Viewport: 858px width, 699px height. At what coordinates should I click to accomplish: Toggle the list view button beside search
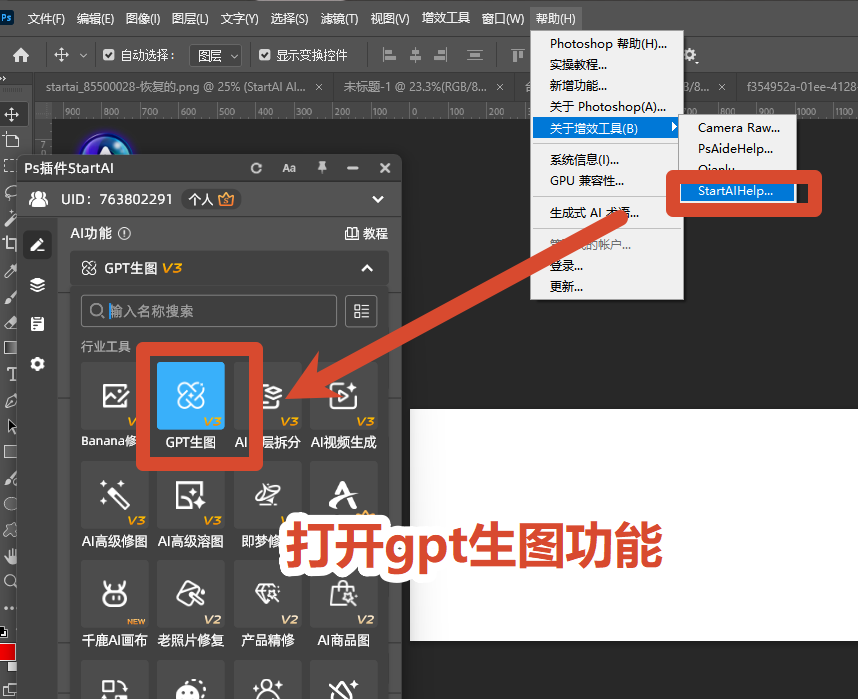pyautogui.click(x=361, y=311)
